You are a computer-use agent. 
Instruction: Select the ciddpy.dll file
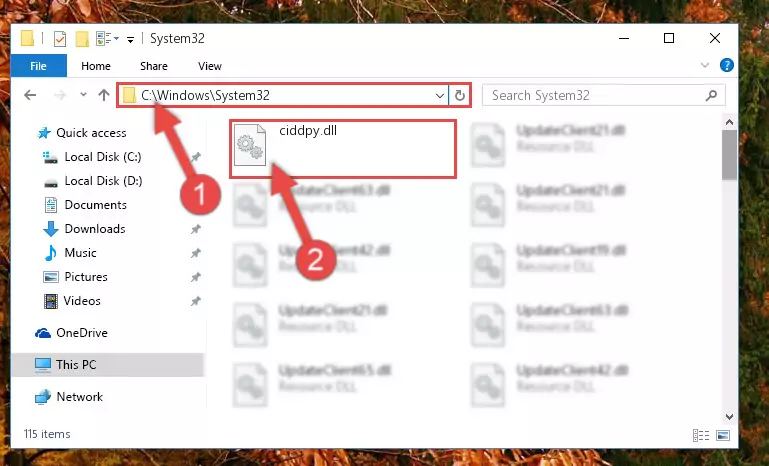343,149
